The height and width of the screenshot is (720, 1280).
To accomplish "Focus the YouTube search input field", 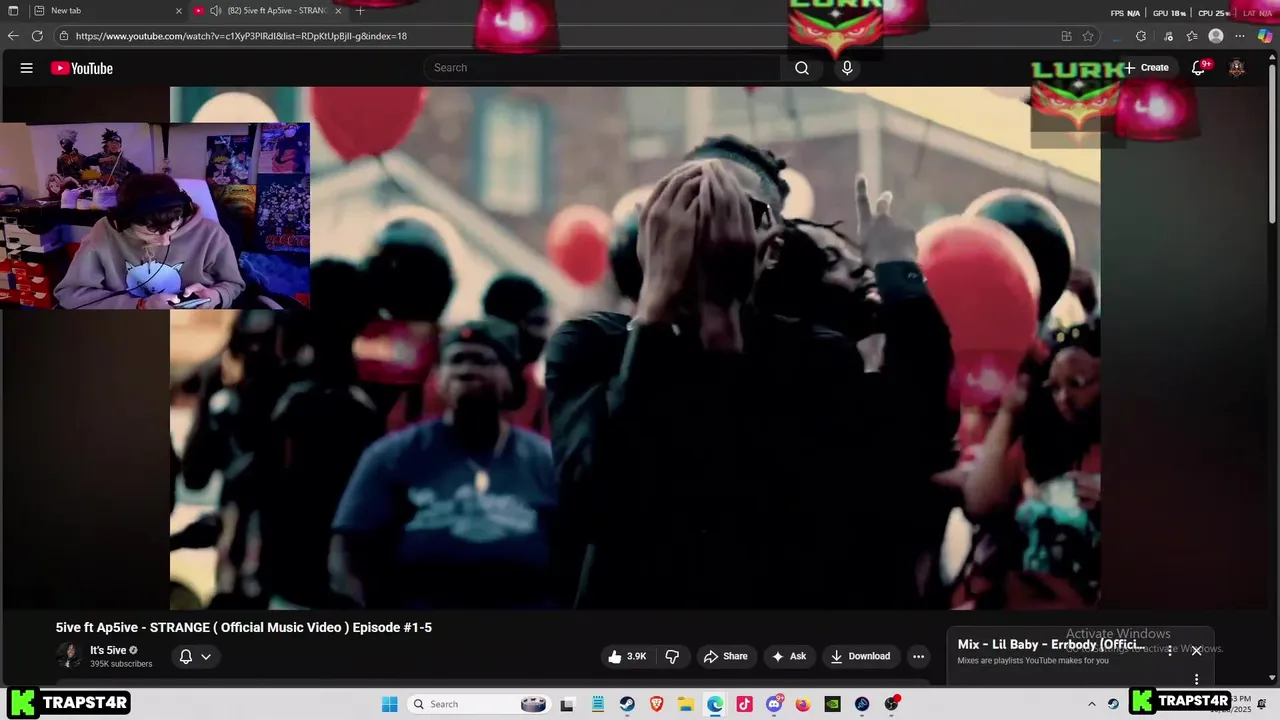I will pyautogui.click(x=602, y=68).
